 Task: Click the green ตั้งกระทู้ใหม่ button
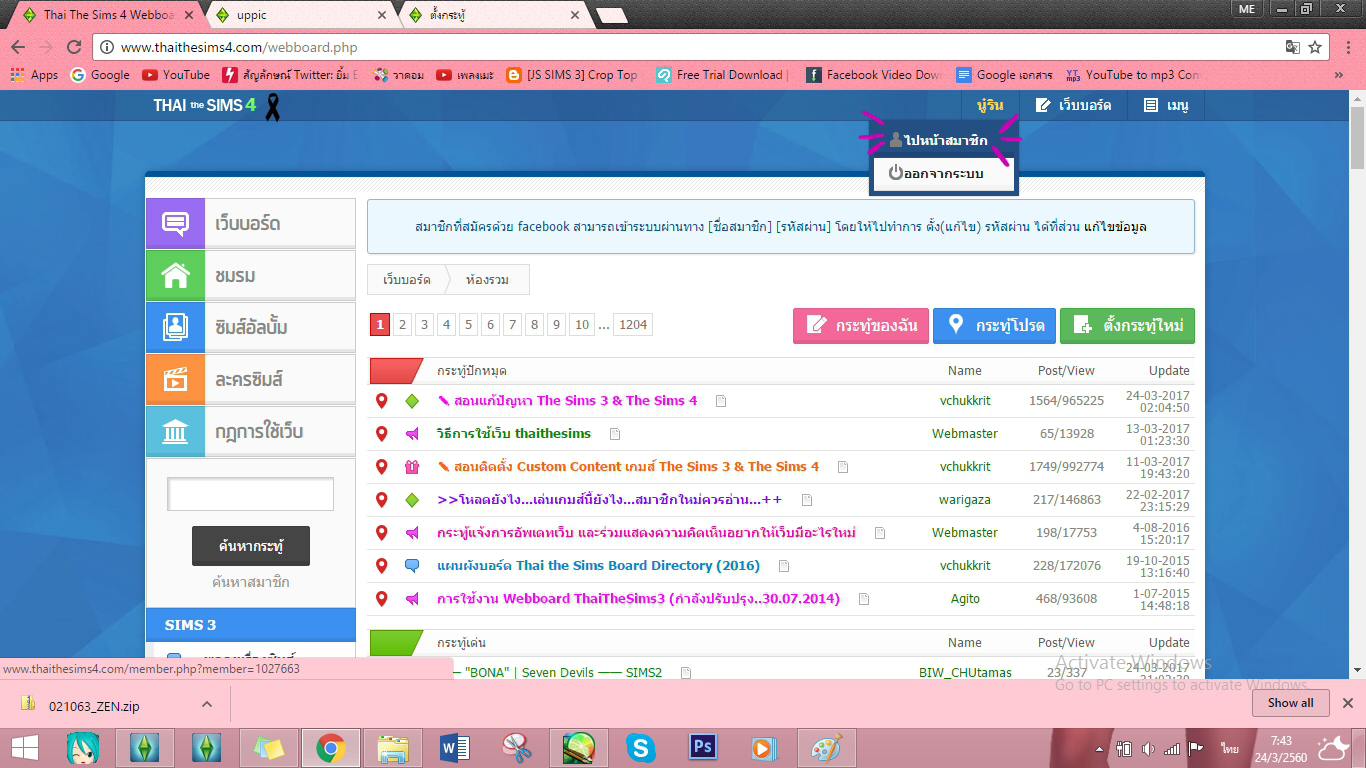coord(1127,326)
